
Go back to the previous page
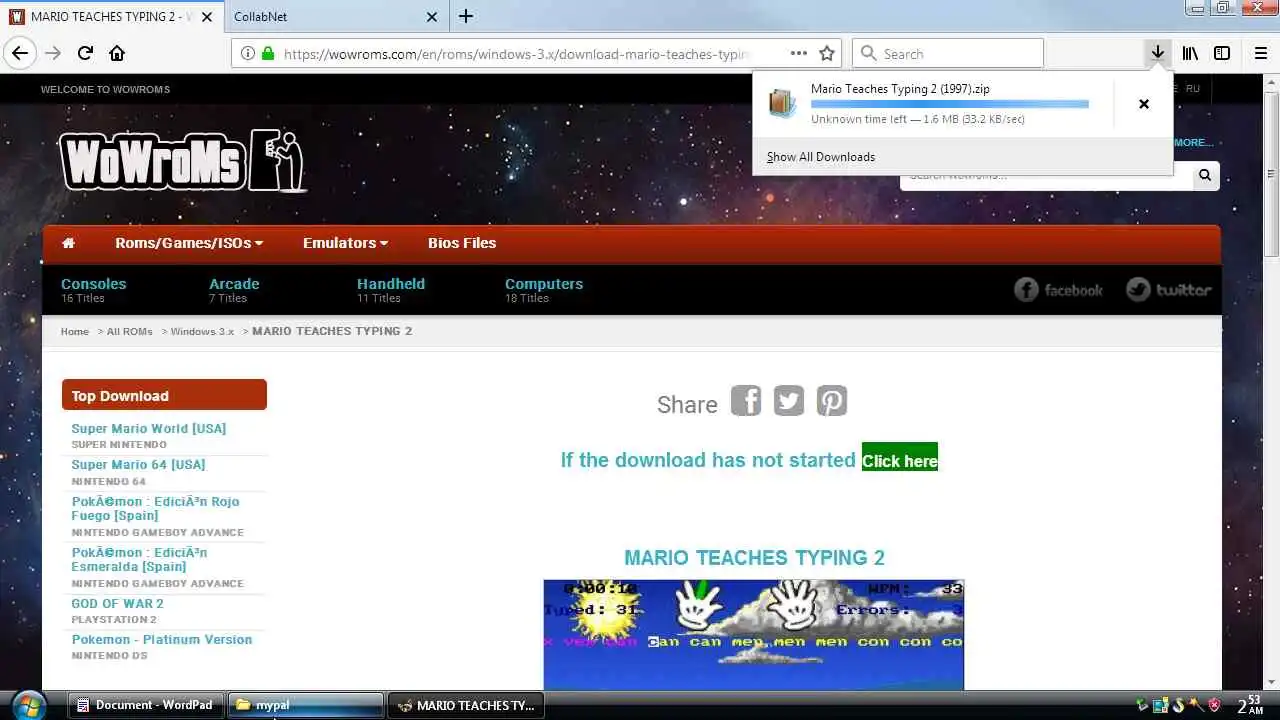20,53
